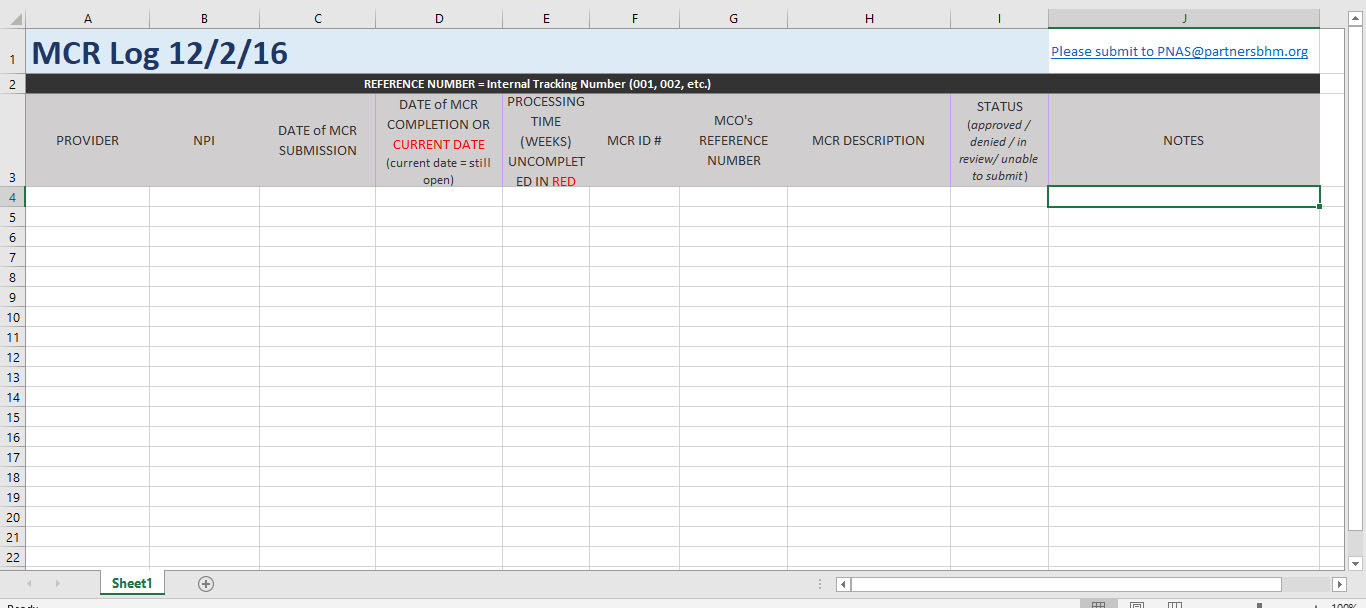Select column F by its header
The image size is (1366, 608).
click(634, 19)
